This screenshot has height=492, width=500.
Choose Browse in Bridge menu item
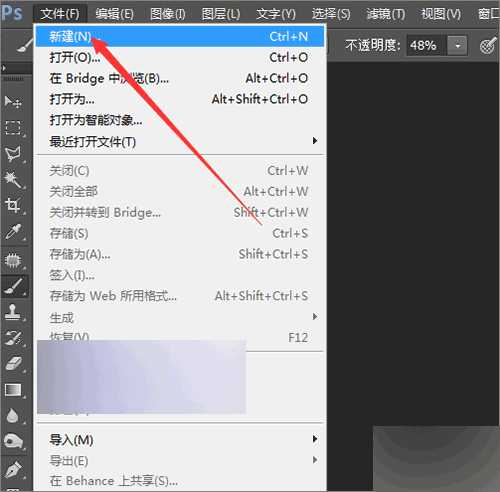[181, 78]
